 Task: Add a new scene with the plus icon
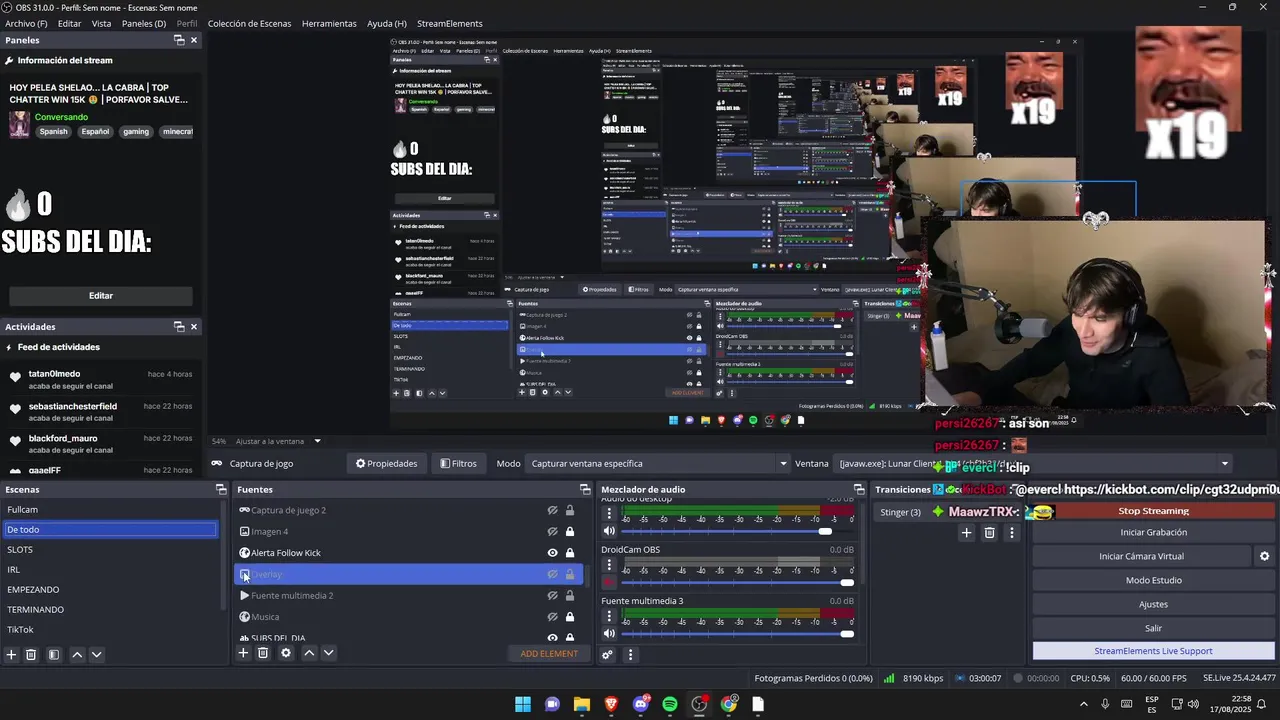tap(11, 654)
